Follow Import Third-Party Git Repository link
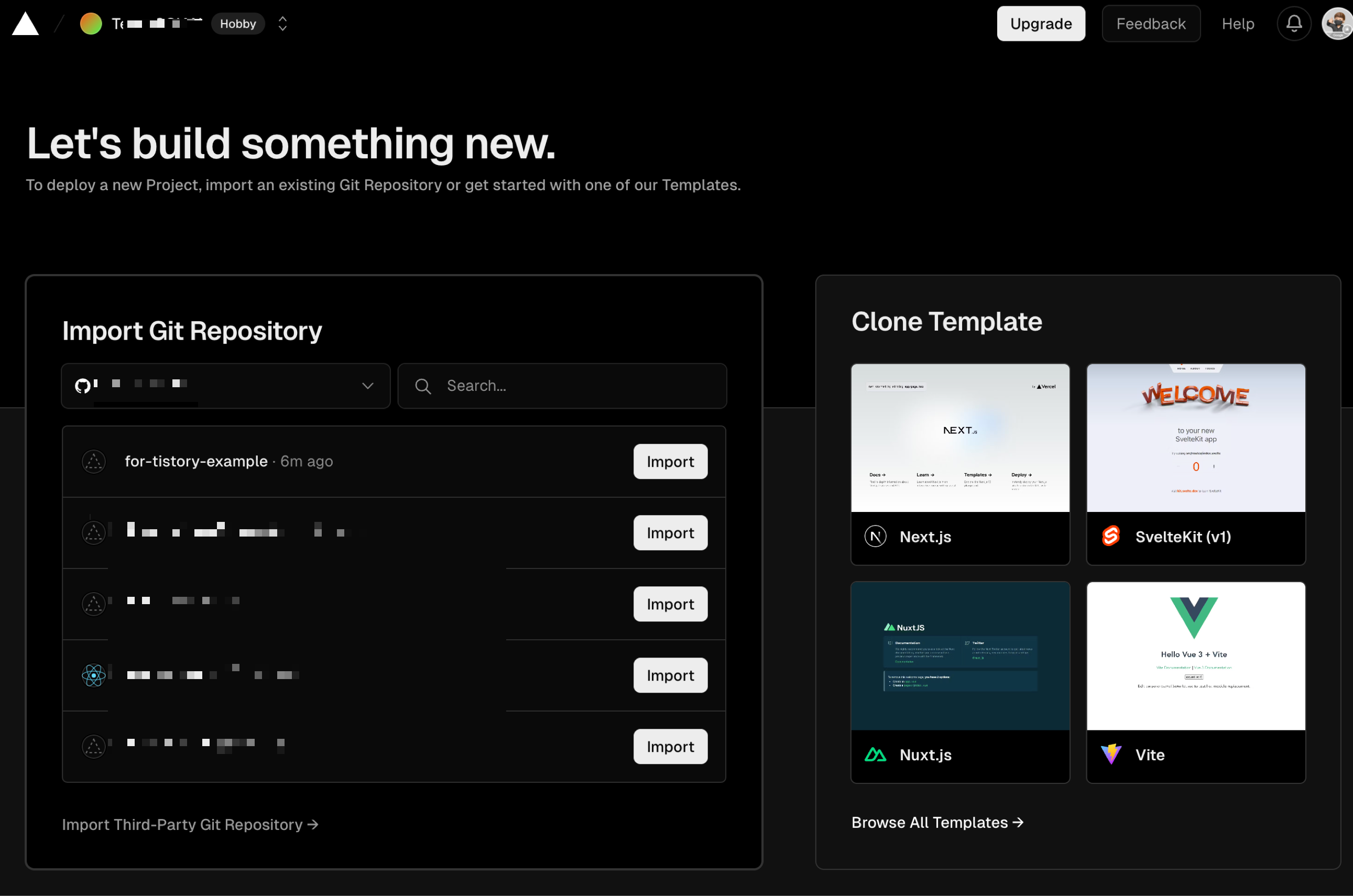Image resolution: width=1353 pixels, height=896 pixels. [190, 825]
